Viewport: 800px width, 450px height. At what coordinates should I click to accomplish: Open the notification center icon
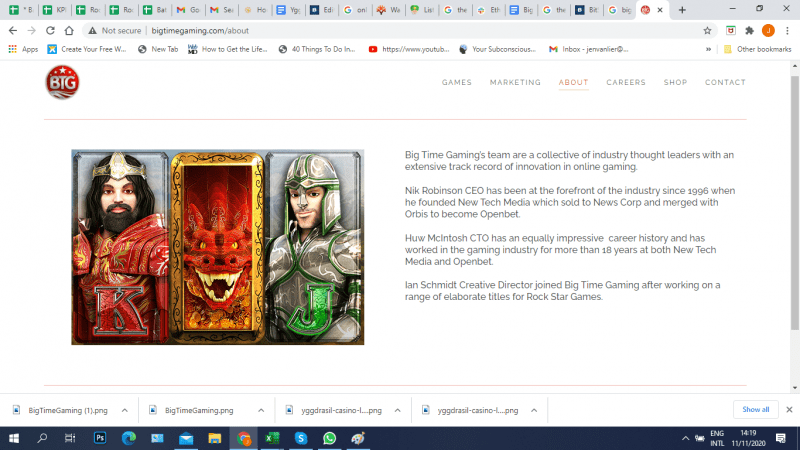(x=781, y=438)
